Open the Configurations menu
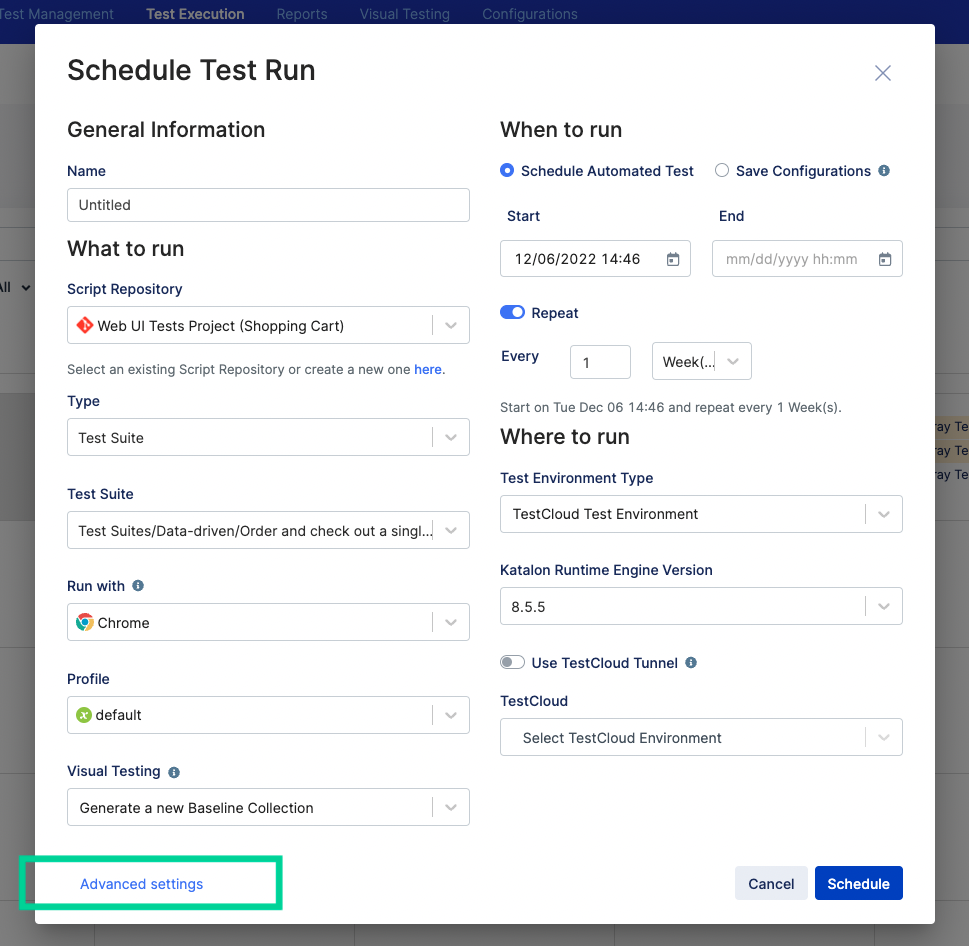The height and width of the screenshot is (946, 969). click(x=529, y=13)
